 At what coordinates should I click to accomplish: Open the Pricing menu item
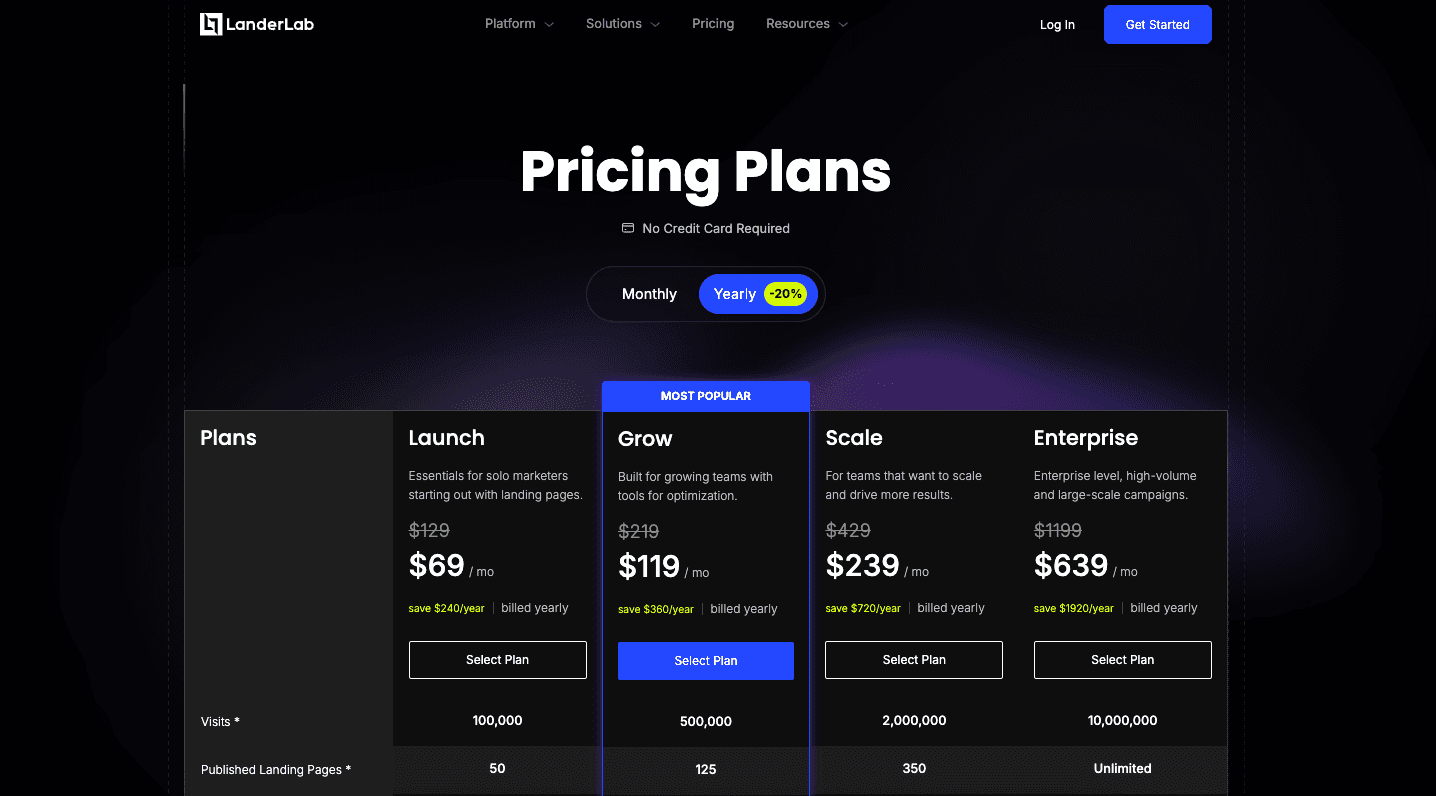712,23
